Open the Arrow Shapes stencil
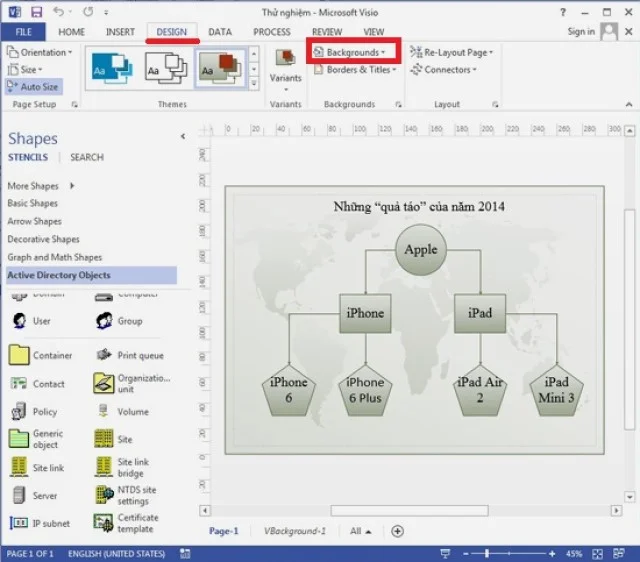This screenshot has width=640, height=562. pos(35,221)
